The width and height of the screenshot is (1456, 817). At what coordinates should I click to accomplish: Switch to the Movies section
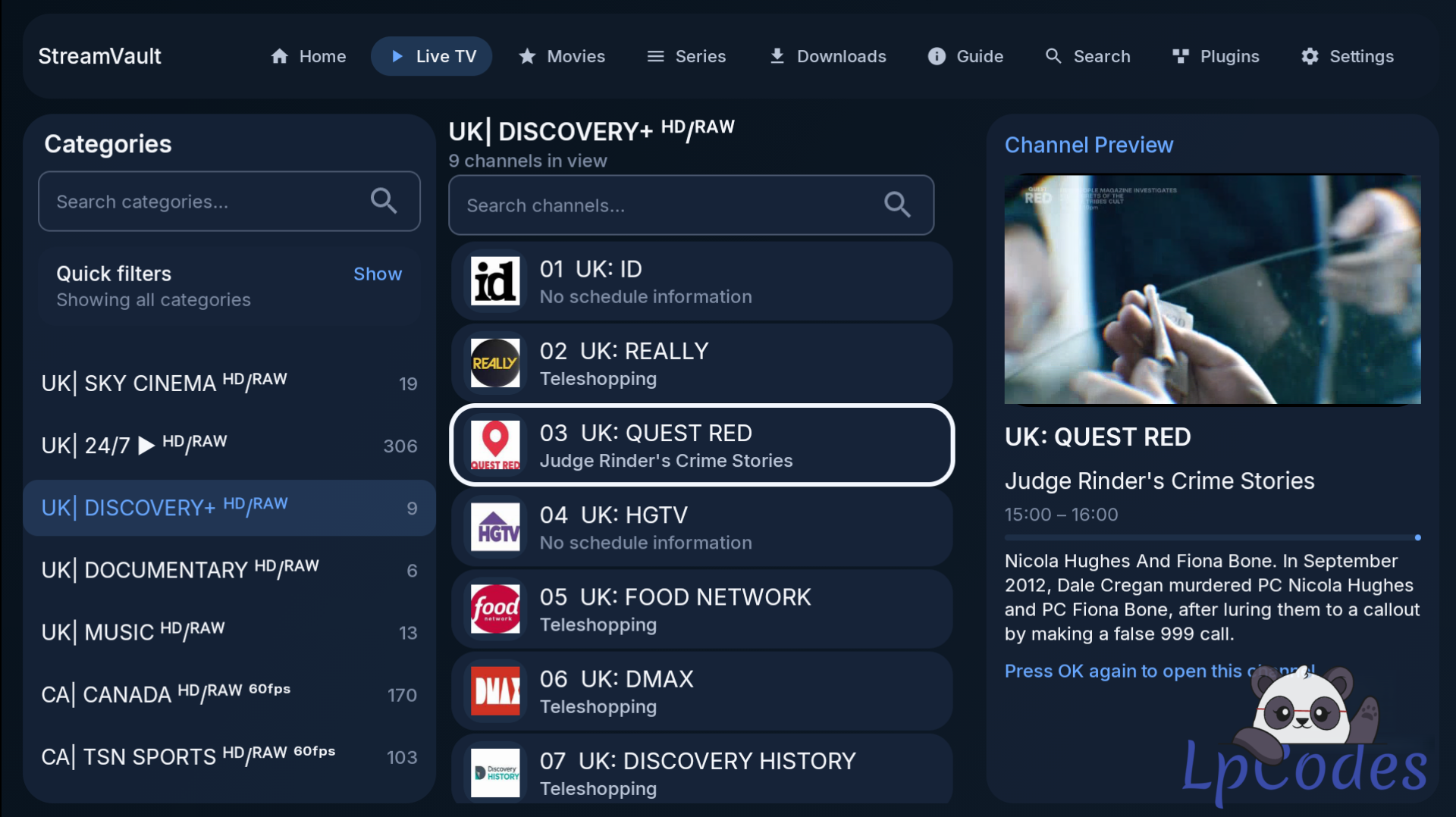[x=562, y=56]
